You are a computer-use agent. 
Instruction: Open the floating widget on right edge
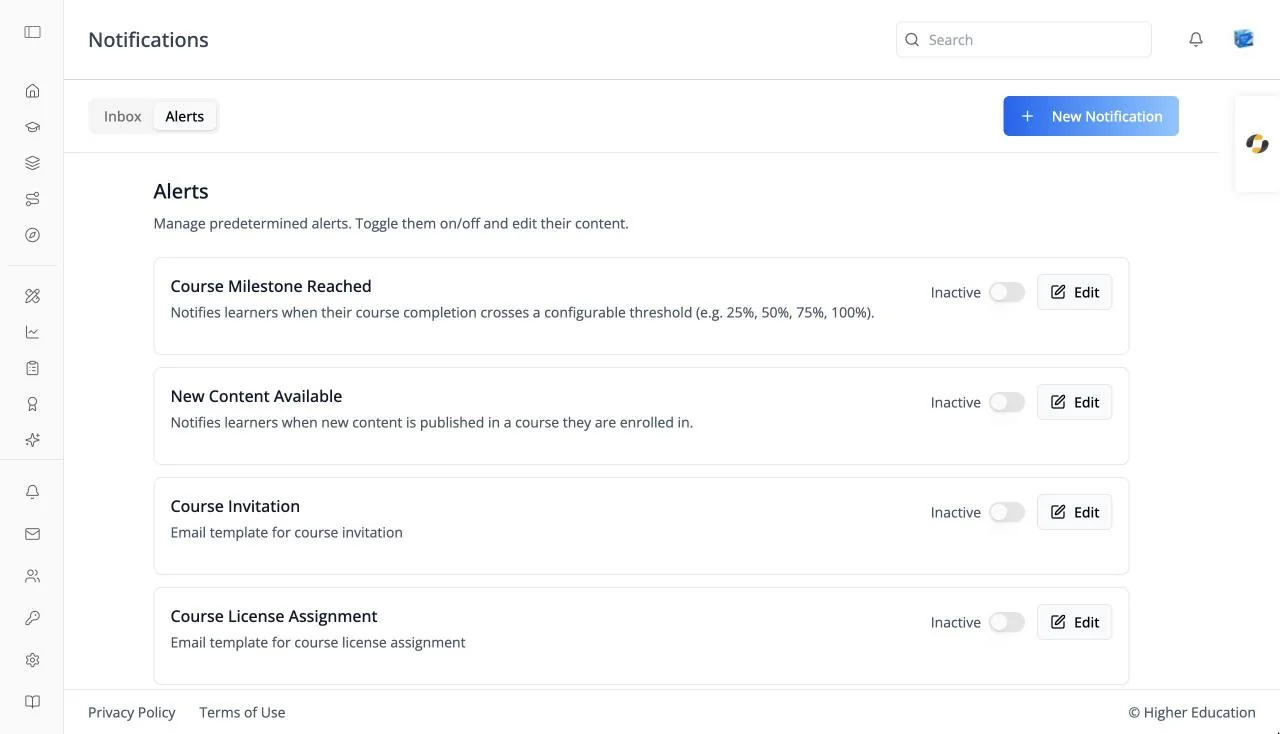coord(1257,144)
